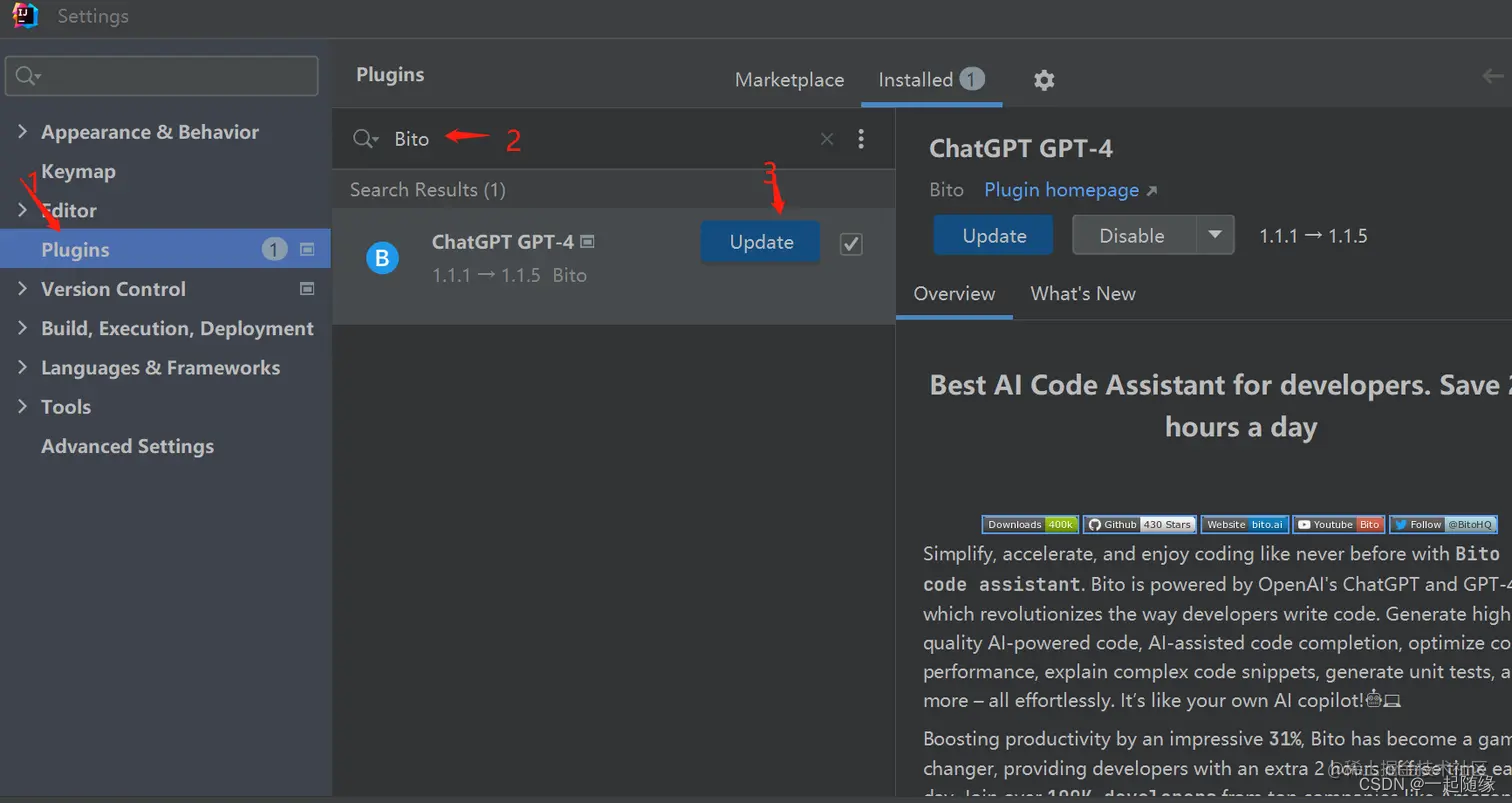Screen dimensions: 1512x803
Task: Open the Twitter Follow @BitoHQ badge
Action: (x=1443, y=524)
